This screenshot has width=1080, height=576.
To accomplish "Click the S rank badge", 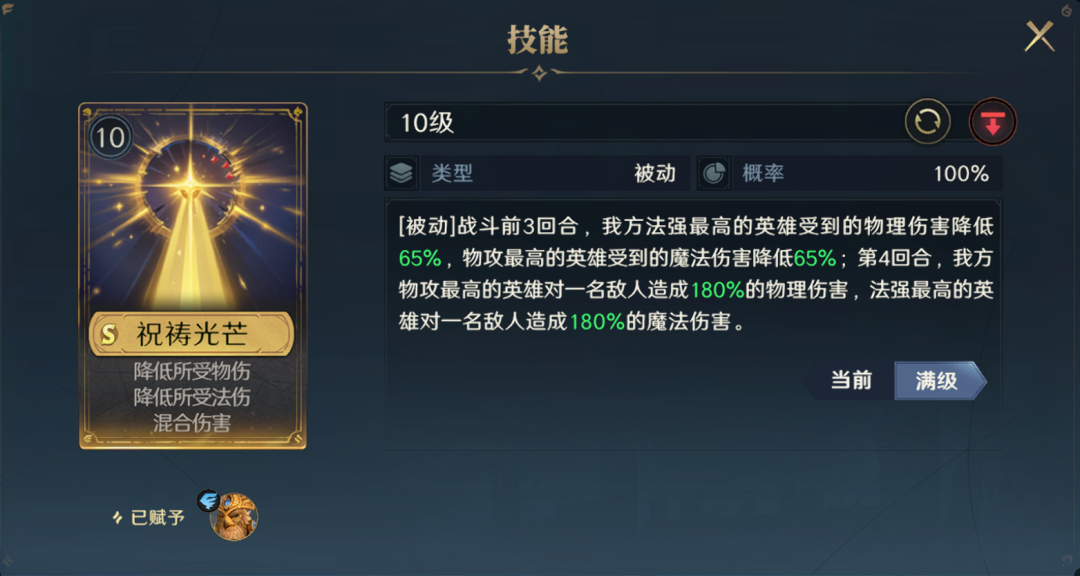I will click(x=108, y=334).
